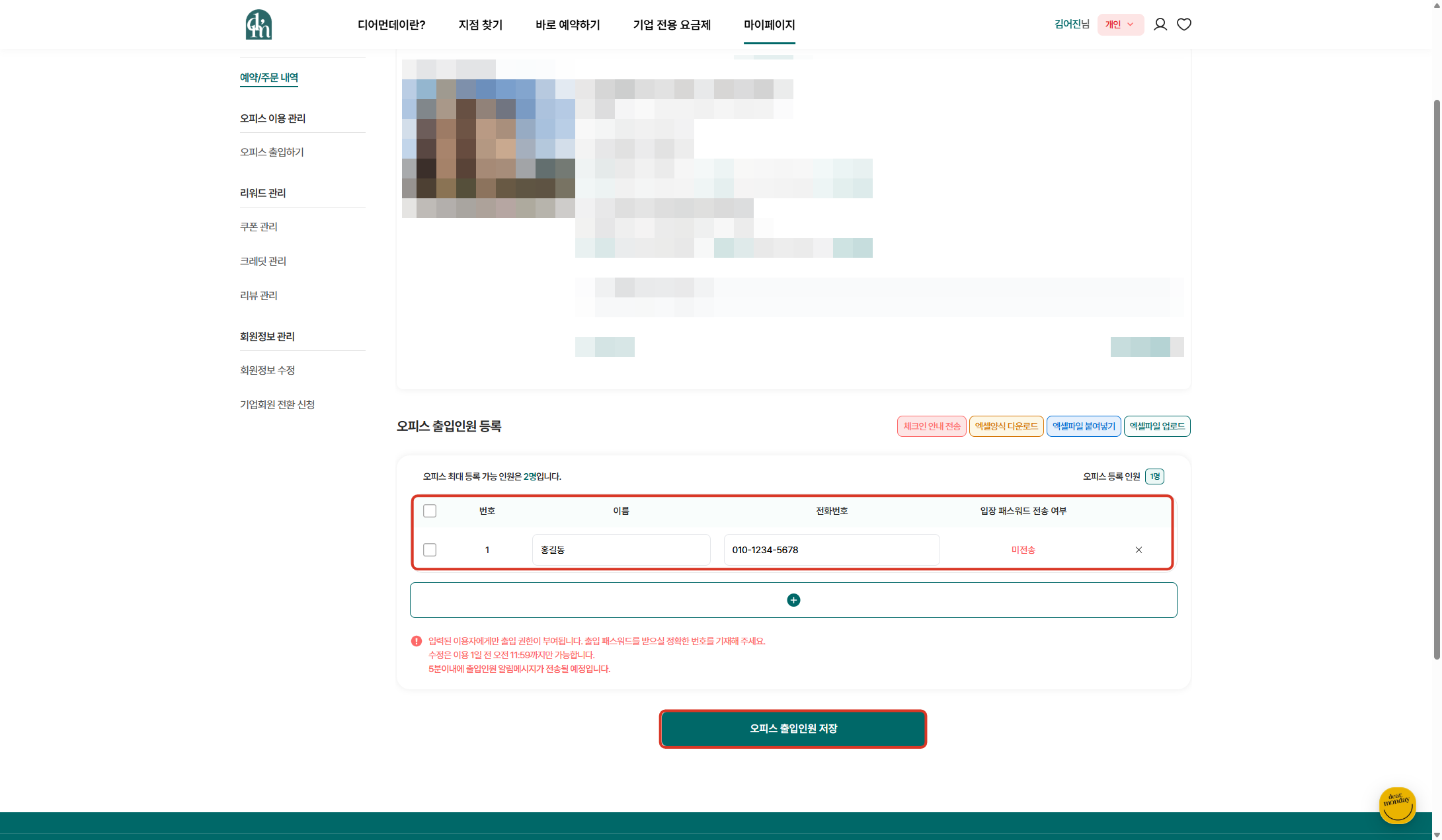1442x840 pixels.
Task: Click 오피스 출입인원 저장 button
Action: pyautogui.click(x=793, y=728)
